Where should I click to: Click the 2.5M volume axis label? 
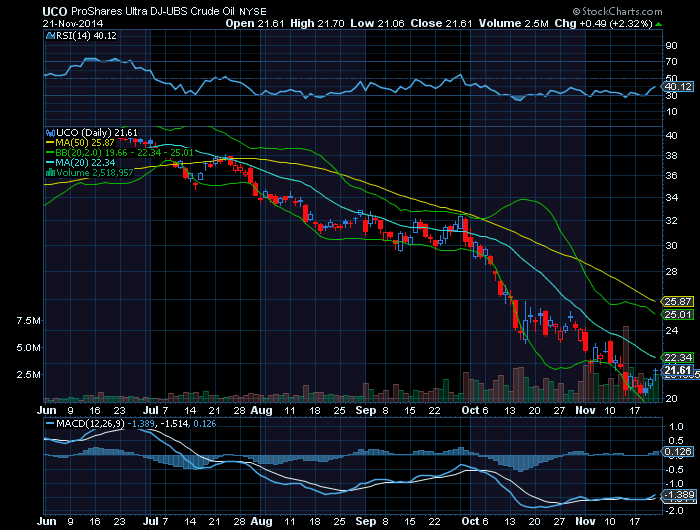29,374
